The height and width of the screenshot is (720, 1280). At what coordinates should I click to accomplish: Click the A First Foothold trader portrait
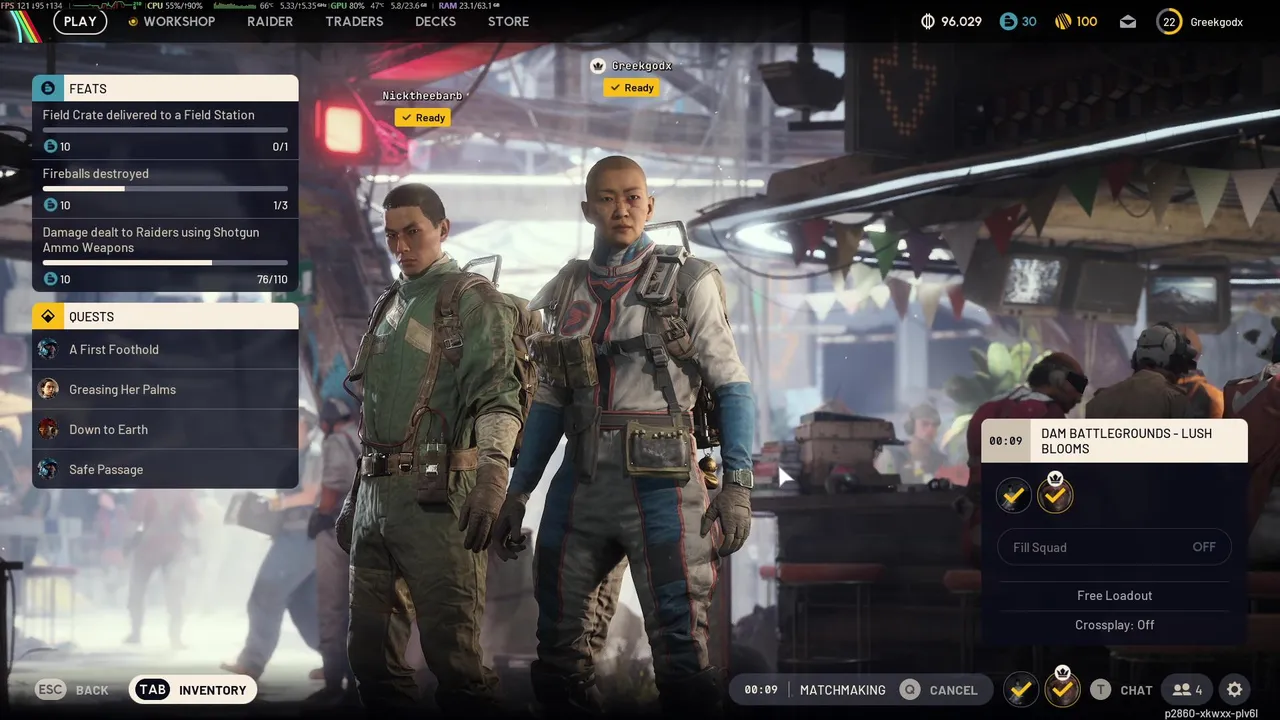click(x=48, y=349)
